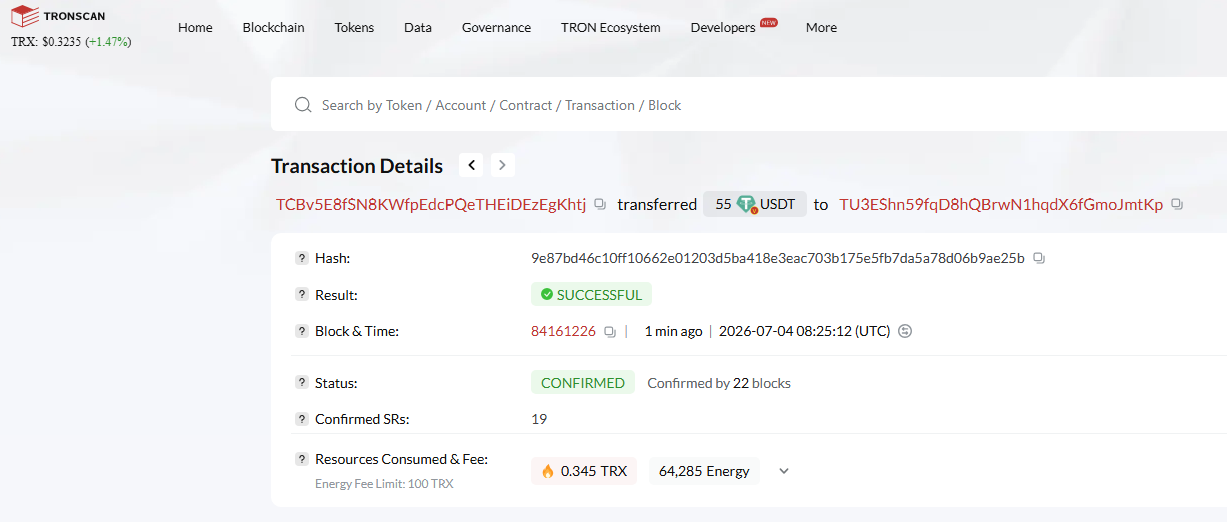Go to next transaction arrow
Screen dimensions: 1227x522
[503, 165]
